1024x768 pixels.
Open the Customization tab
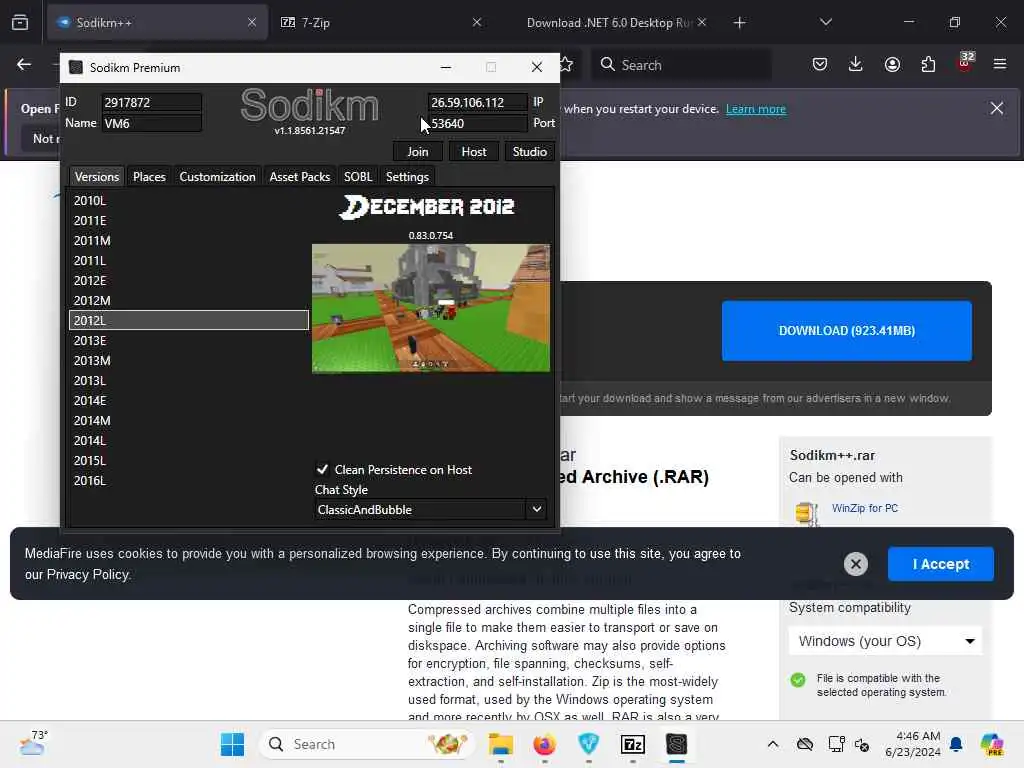tap(217, 176)
